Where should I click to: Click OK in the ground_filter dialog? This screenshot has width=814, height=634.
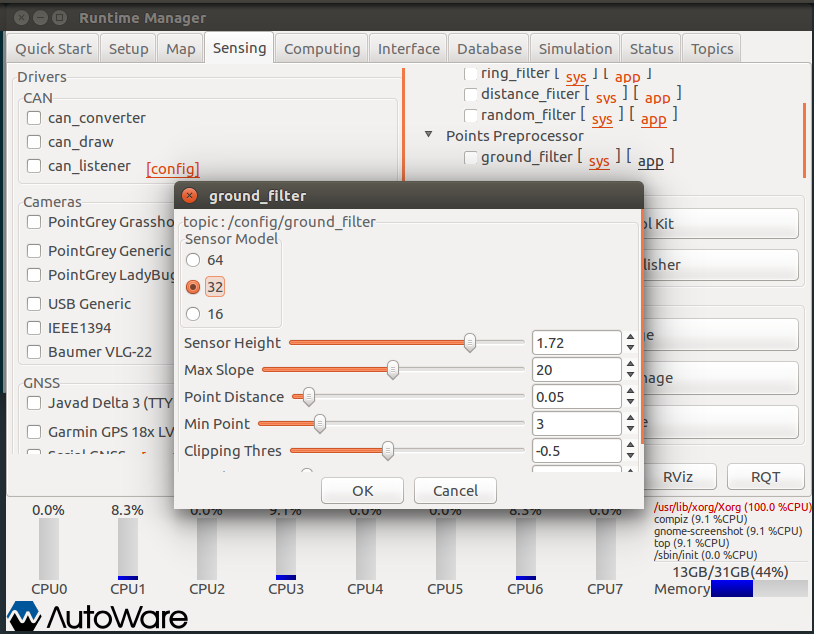[x=362, y=491]
